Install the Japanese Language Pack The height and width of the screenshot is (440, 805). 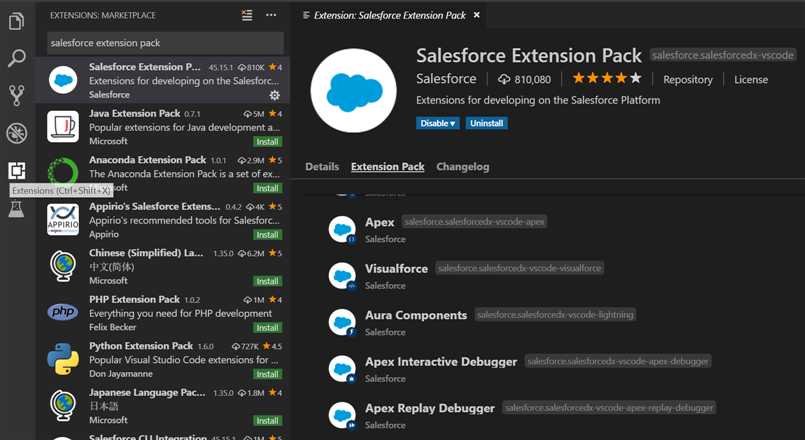click(x=267, y=421)
